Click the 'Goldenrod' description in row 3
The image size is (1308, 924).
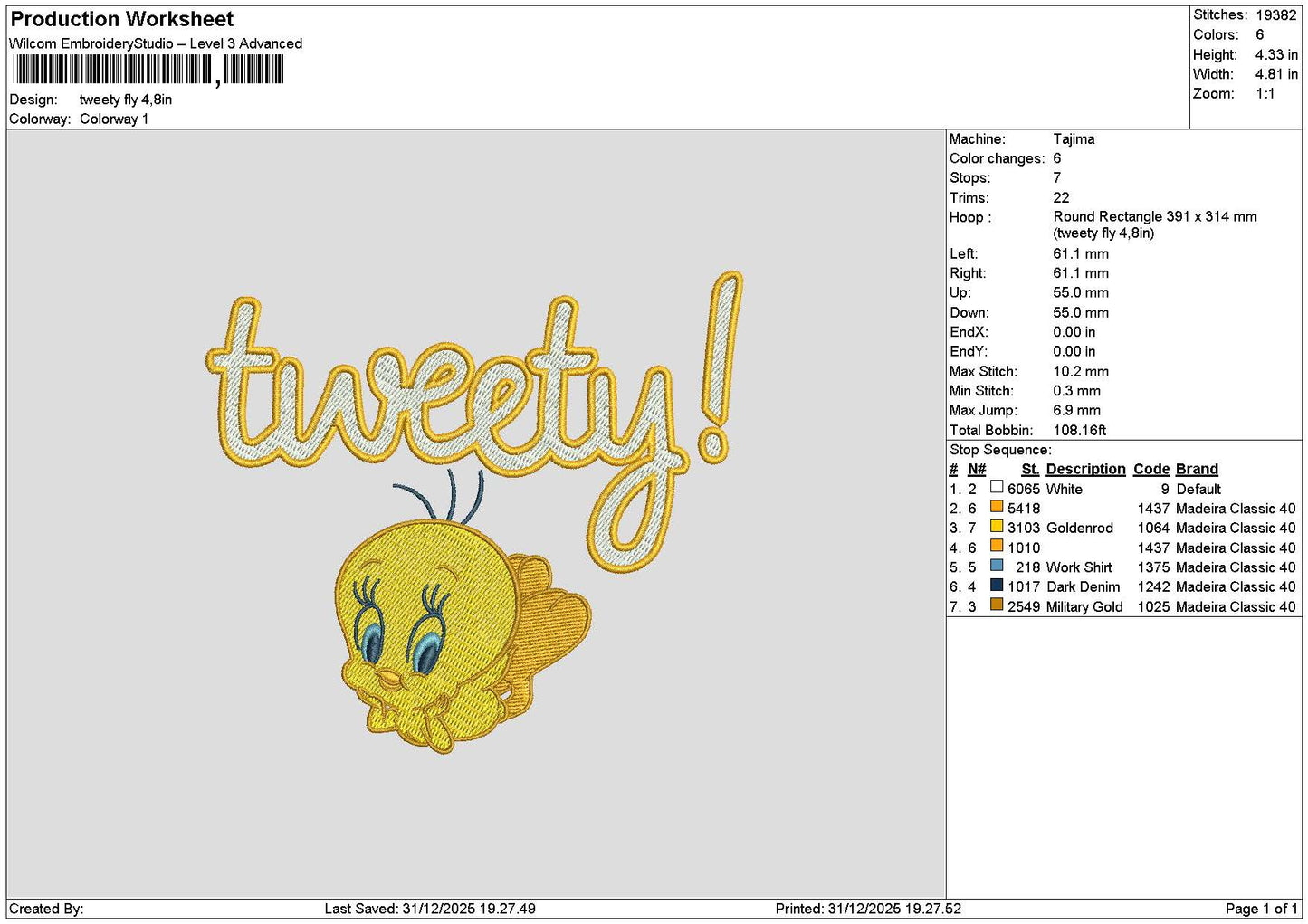1079,528
